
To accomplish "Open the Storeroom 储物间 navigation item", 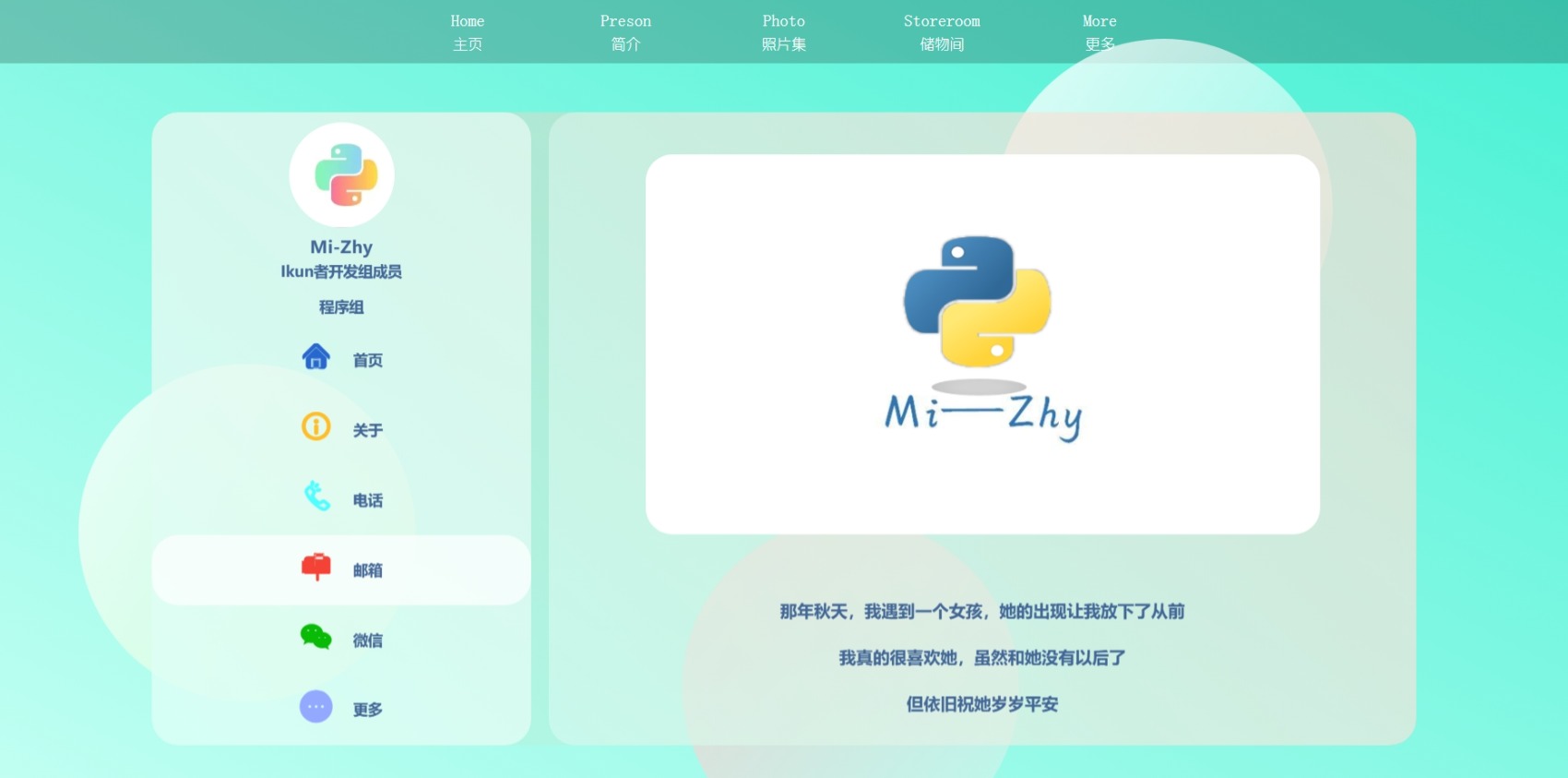I will click(x=942, y=32).
